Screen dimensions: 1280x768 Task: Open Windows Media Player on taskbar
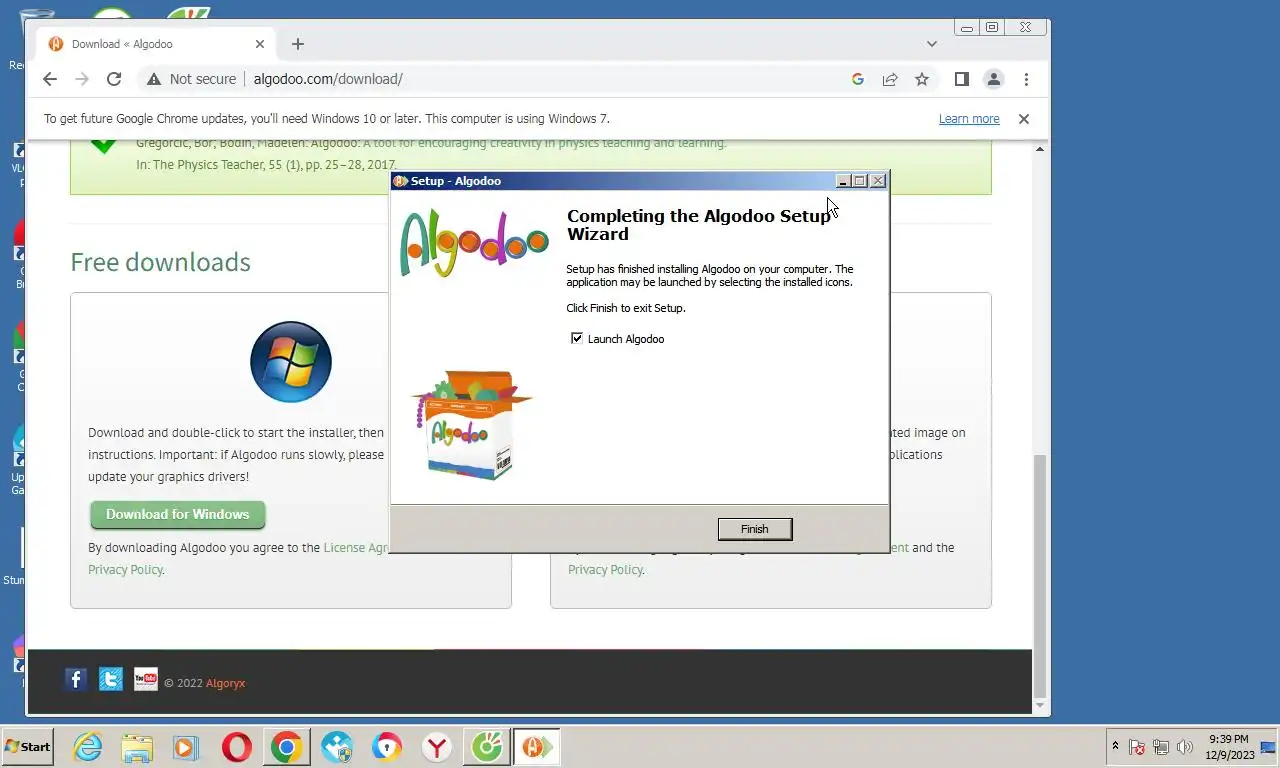click(x=186, y=747)
